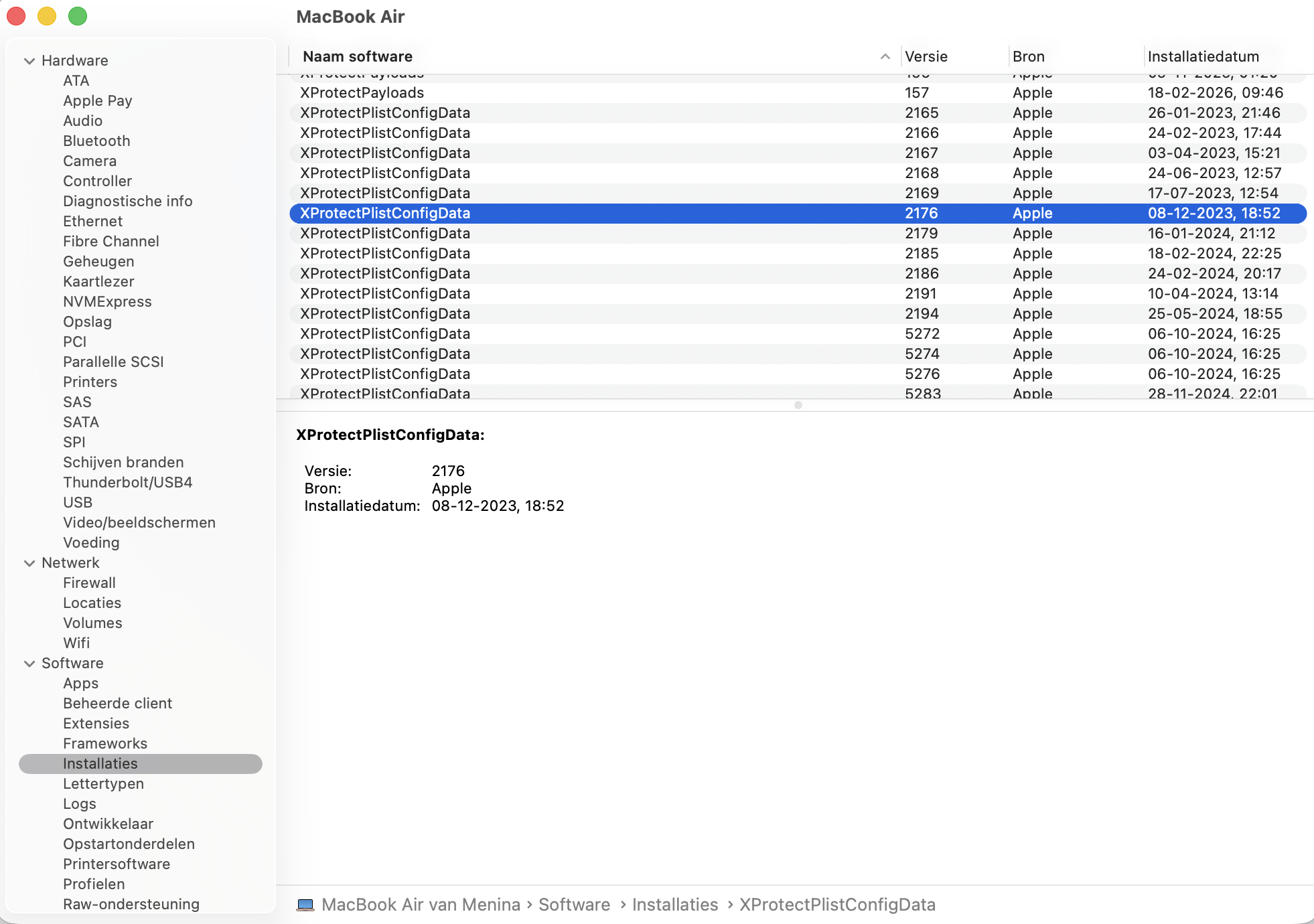Open Volumes under Netwerk

(x=93, y=623)
